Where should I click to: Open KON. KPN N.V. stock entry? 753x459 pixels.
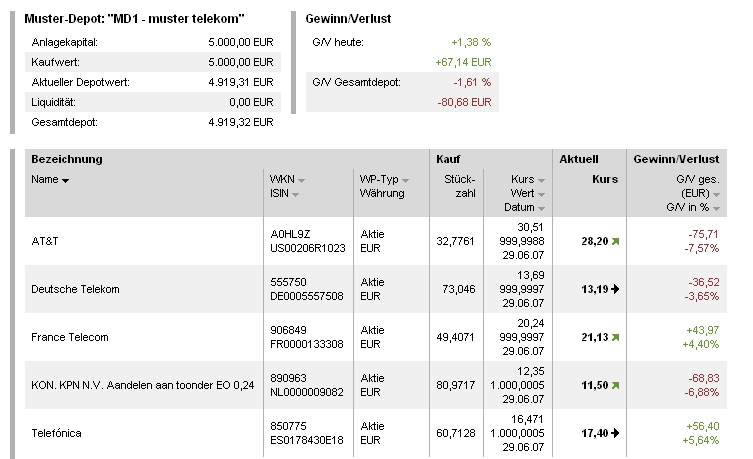130,385
